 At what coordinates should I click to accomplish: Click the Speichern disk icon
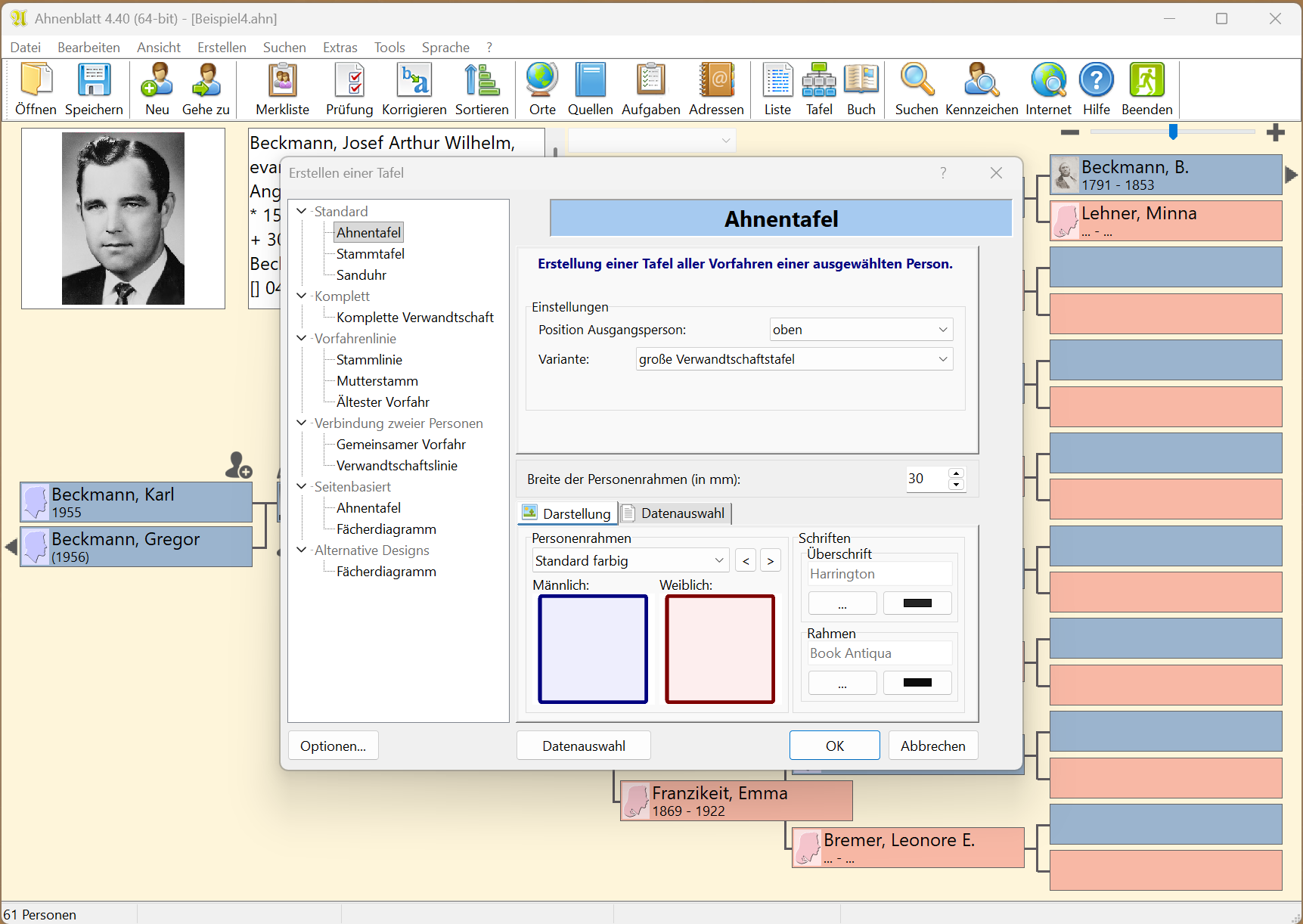pyautogui.click(x=94, y=80)
